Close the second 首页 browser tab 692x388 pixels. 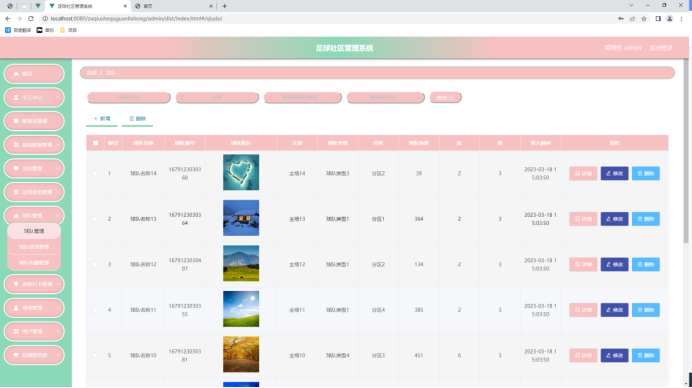pyautogui.click(x=211, y=6)
